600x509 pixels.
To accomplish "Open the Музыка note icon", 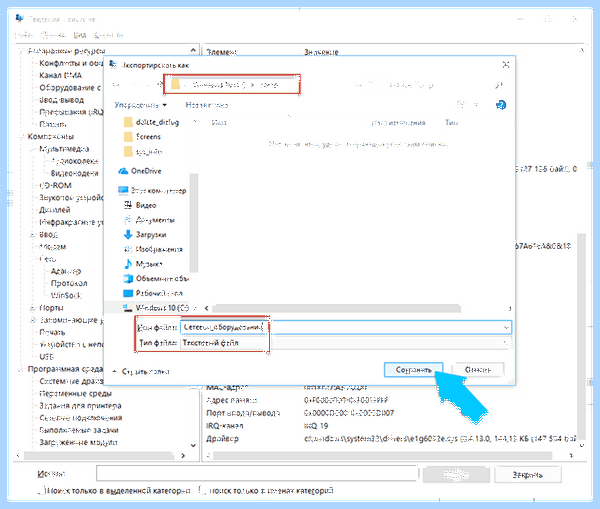I will 128,264.
